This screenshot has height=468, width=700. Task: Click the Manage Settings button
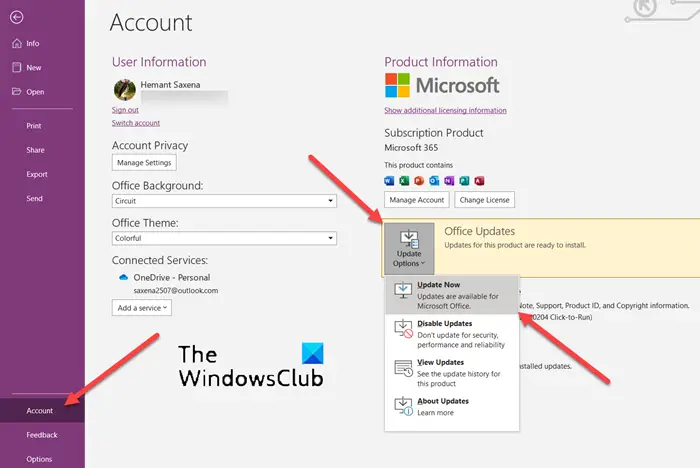tap(144, 163)
